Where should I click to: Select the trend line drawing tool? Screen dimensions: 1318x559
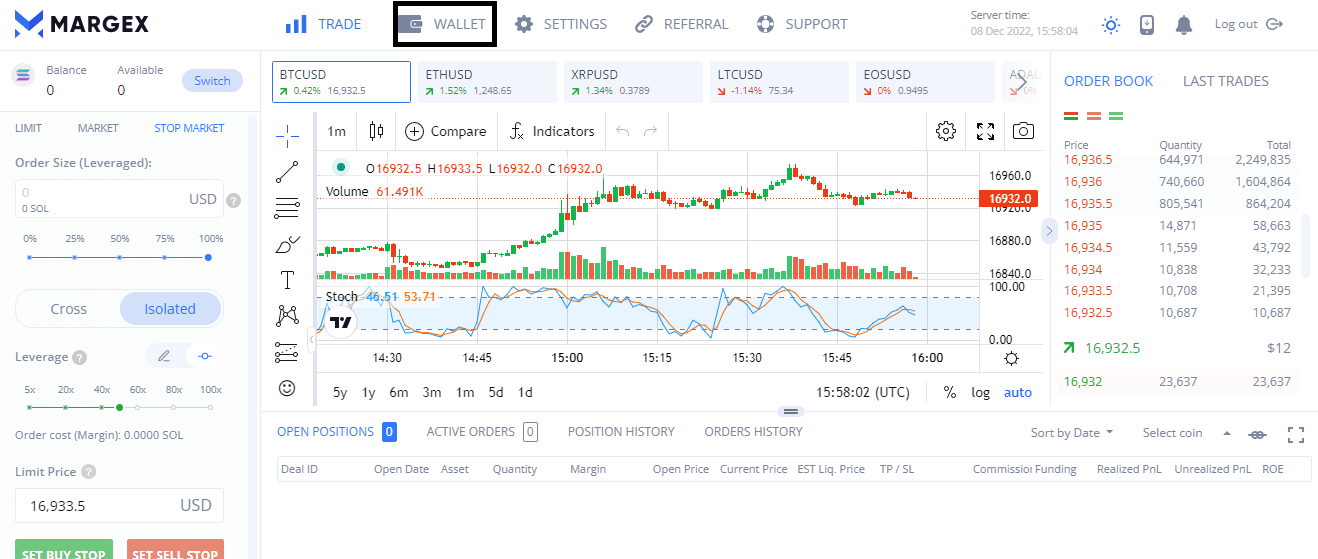click(287, 172)
